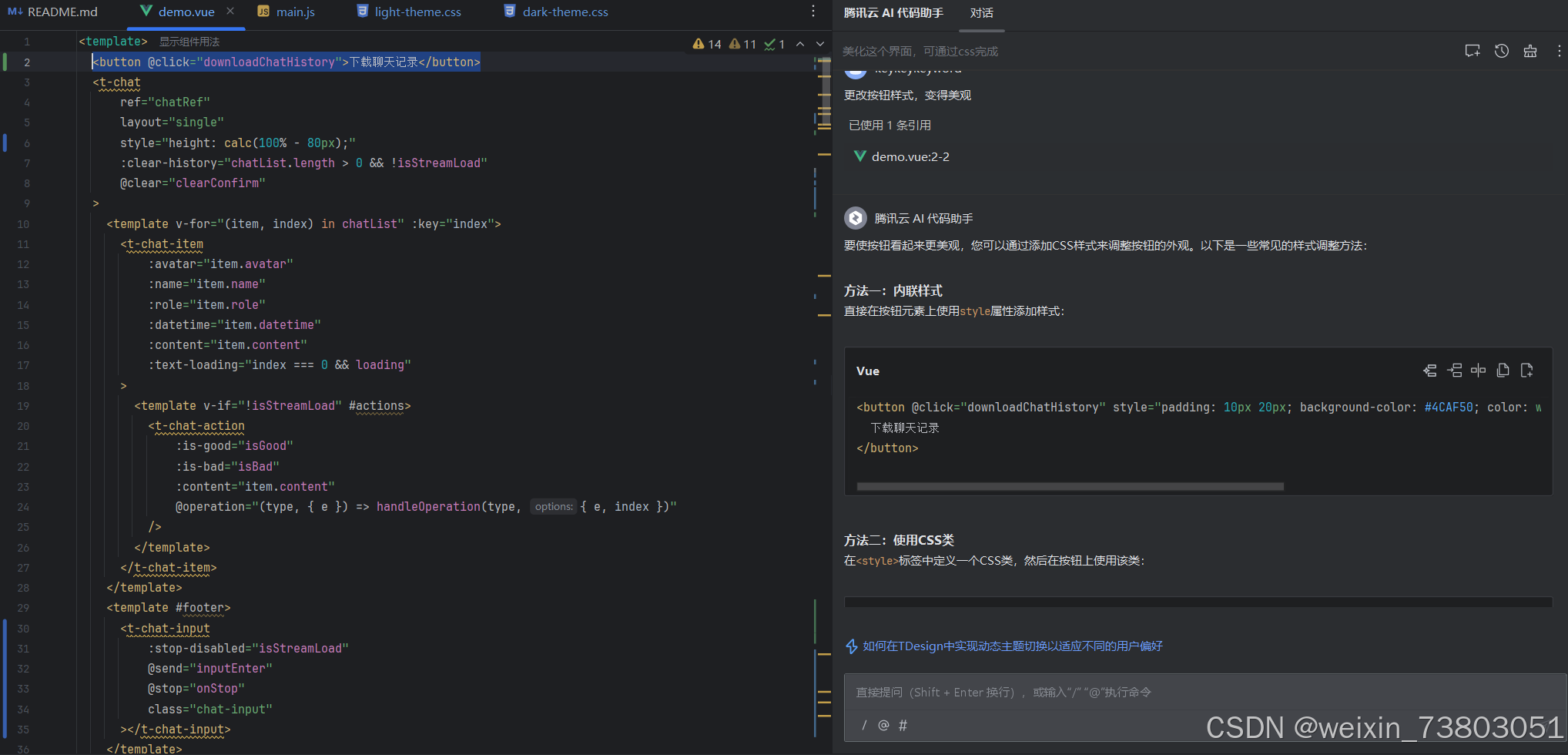Switch to demo.vue tab
1568x755 pixels.
click(x=186, y=12)
